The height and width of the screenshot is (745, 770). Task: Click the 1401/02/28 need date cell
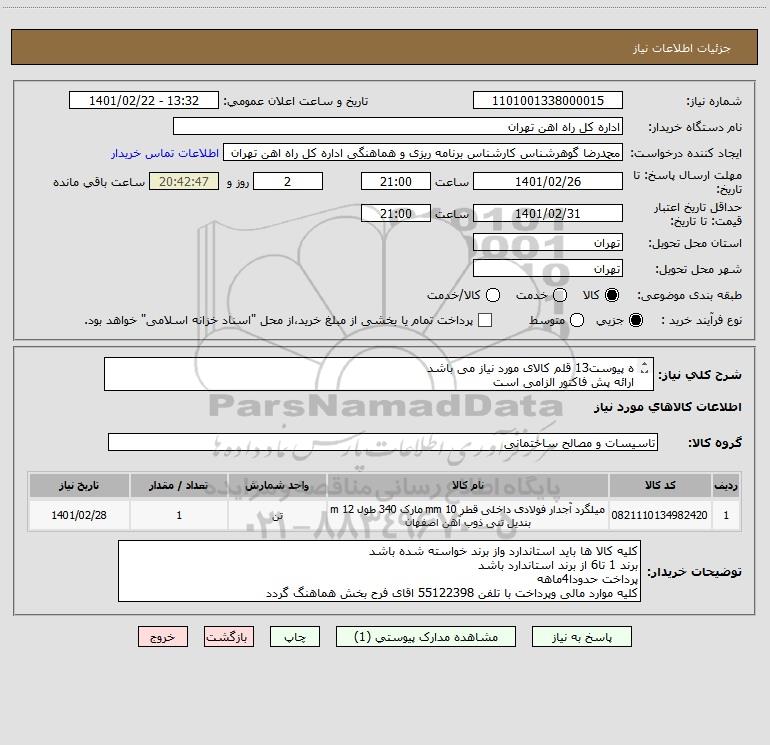click(x=79, y=515)
